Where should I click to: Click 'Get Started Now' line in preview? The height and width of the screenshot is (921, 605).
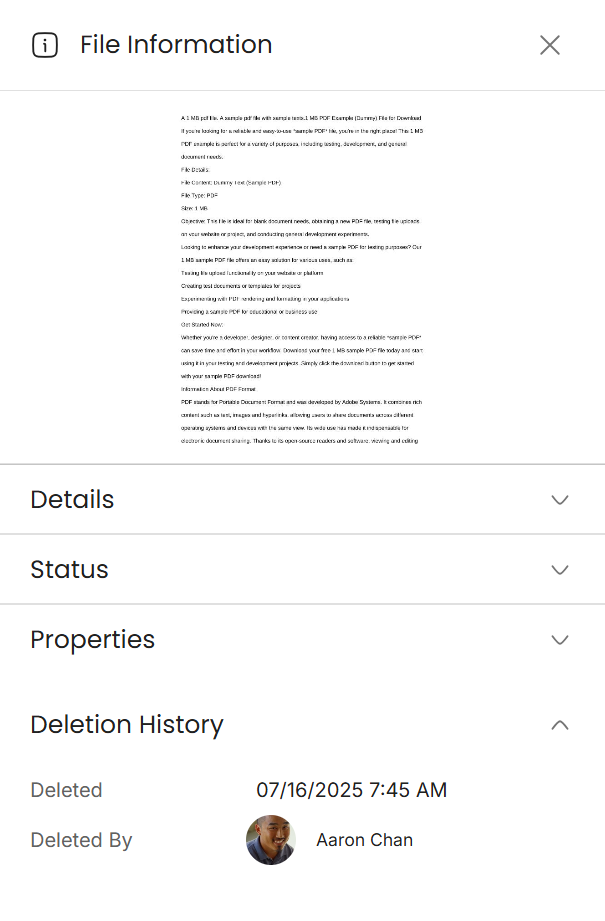click(202, 324)
